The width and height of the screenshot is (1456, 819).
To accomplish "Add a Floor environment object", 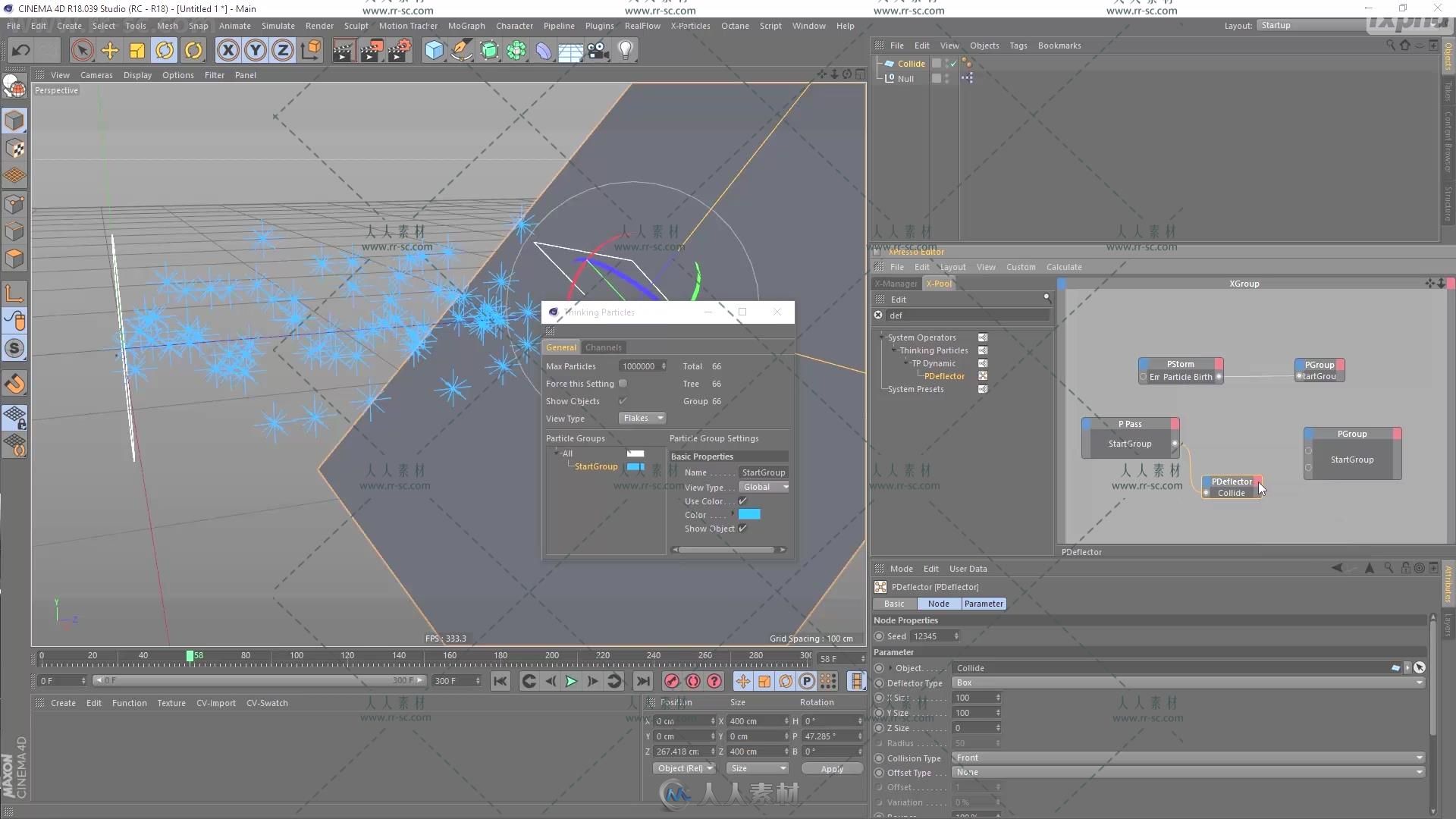I will (x=570, y=51).
